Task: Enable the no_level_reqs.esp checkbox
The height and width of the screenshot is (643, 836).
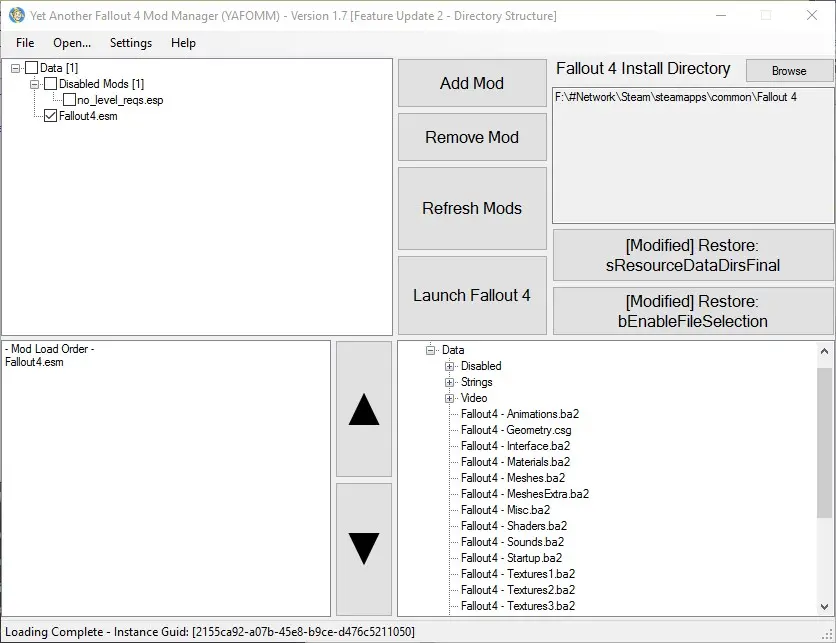Action: (x=69, y=100)
